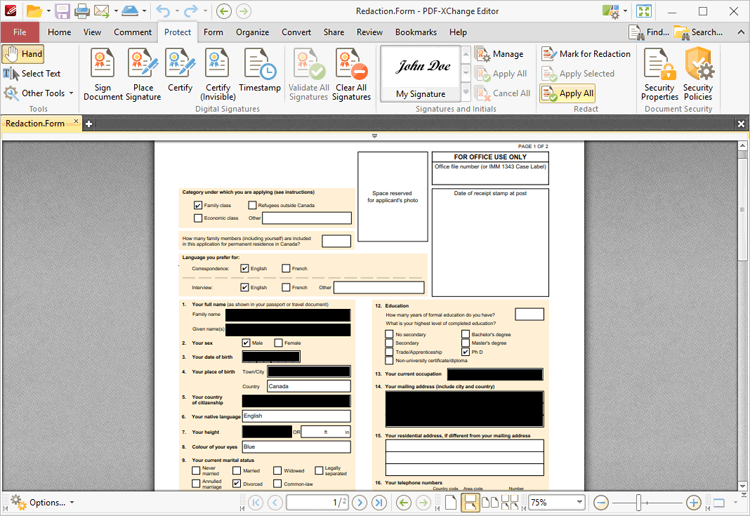Click the full screen toggle icon

[x=644, y=11]
